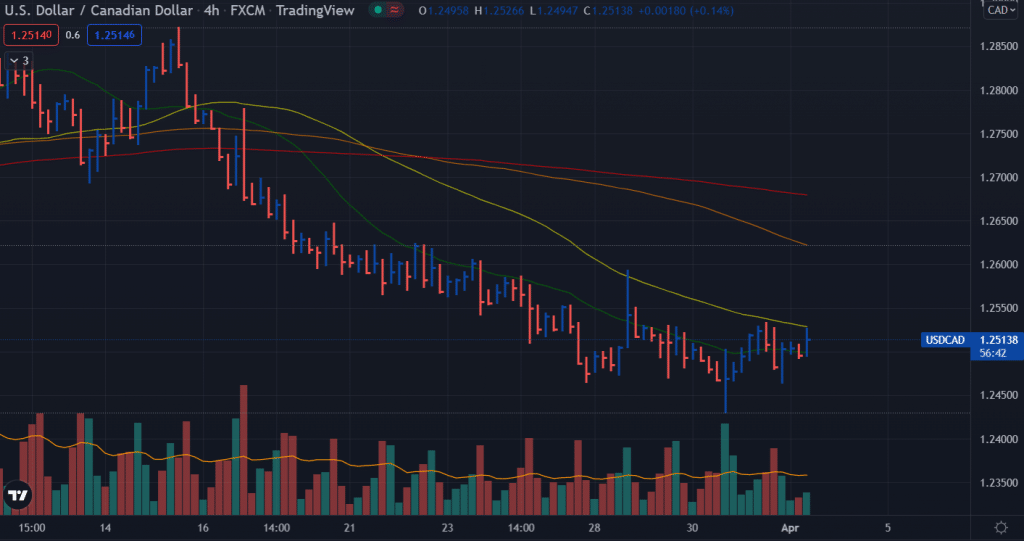
Task: Click the change value +0.00180 (+0.14%)
Action: (x=686, y=10)
